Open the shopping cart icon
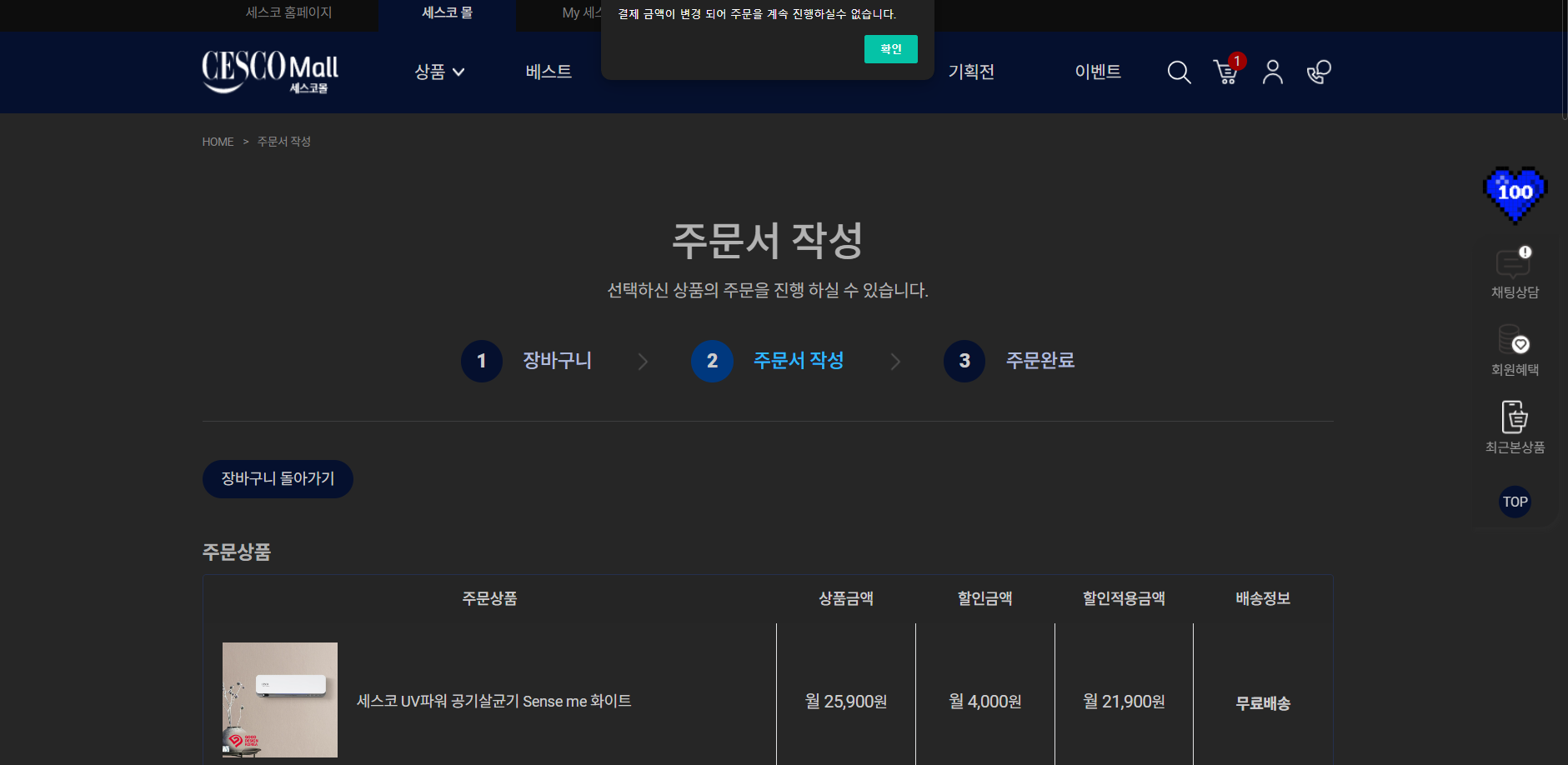This screenshot has width=1568, height=765. tap(1225, 72)
